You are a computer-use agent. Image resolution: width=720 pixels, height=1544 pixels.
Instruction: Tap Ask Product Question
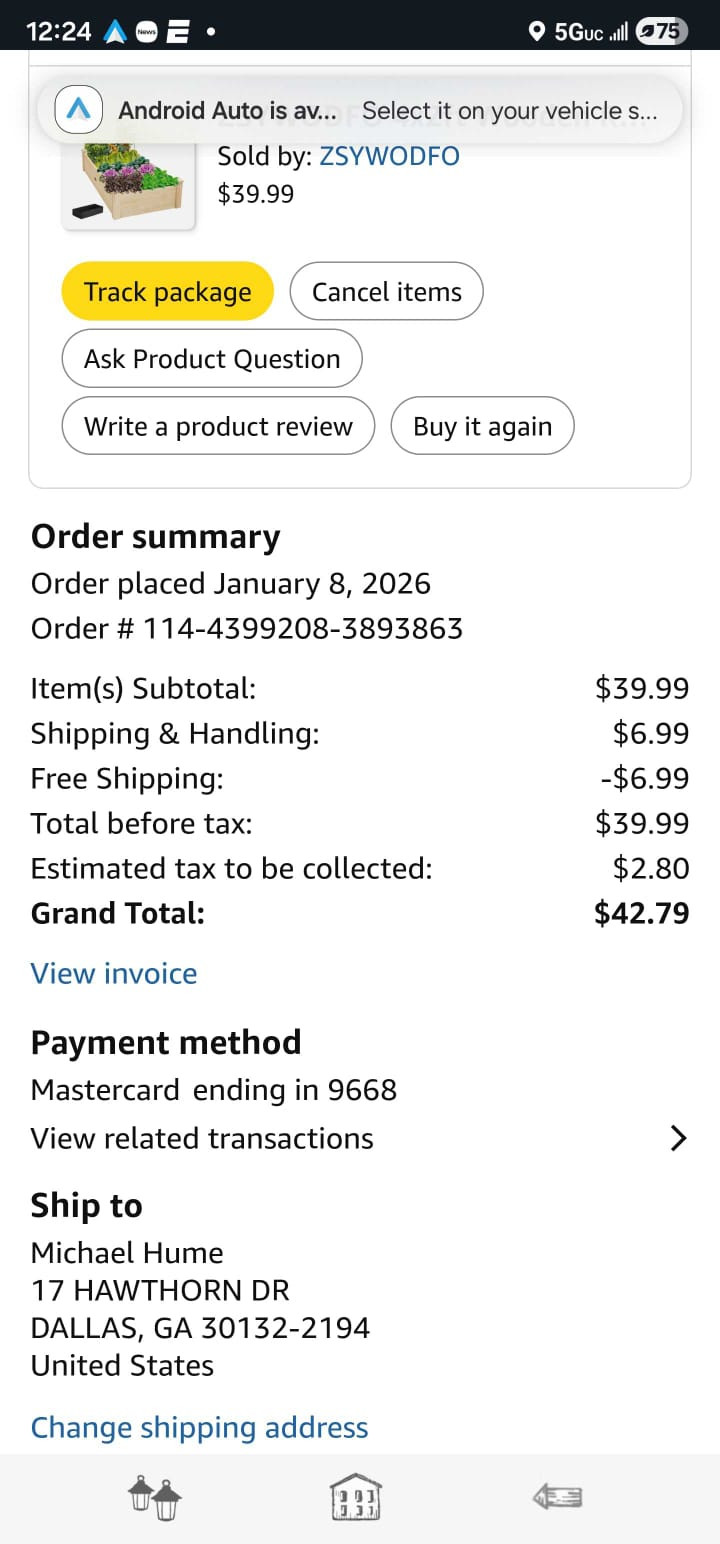point(212,359)
